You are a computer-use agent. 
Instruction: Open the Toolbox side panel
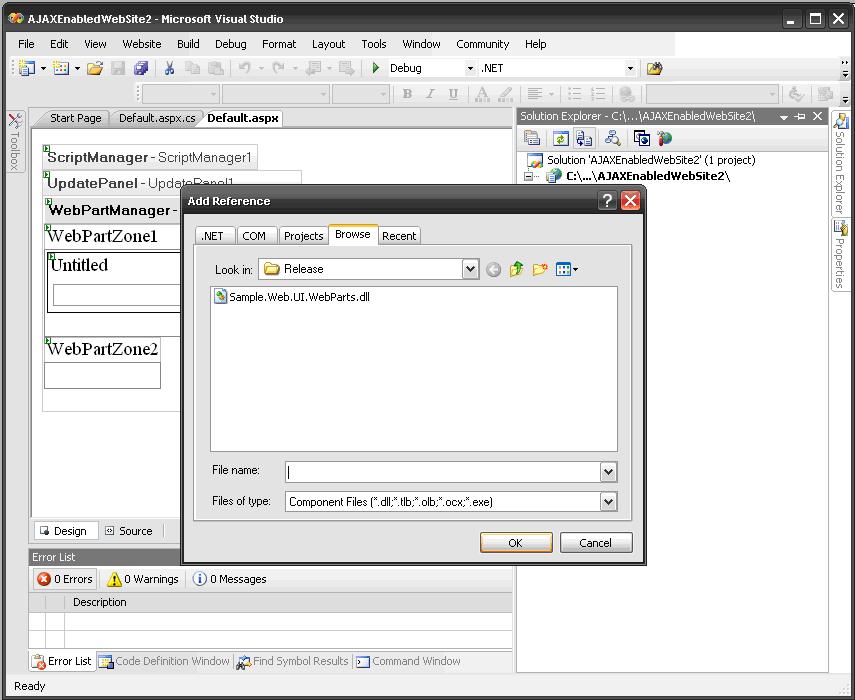[15, 142]
